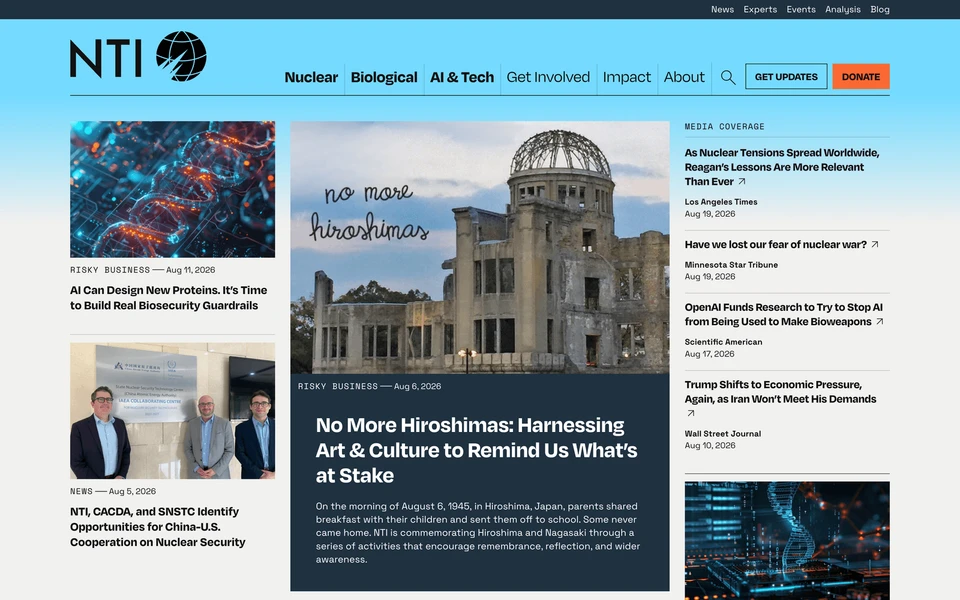Image resolution: width=960 pixels, height=600 pixels.
Task: Select the Nuclear navigation item
Action: point(311,77)
